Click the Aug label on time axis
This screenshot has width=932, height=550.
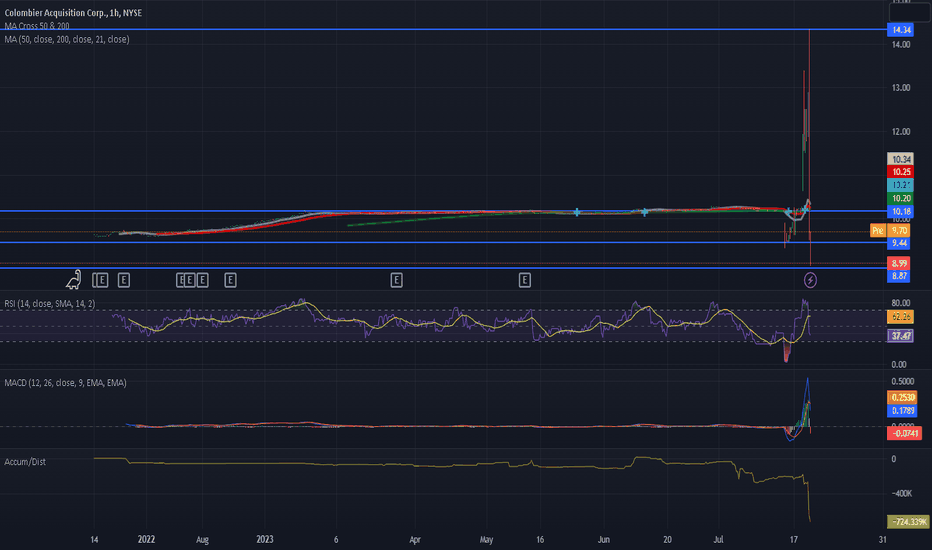pos(202,540)
